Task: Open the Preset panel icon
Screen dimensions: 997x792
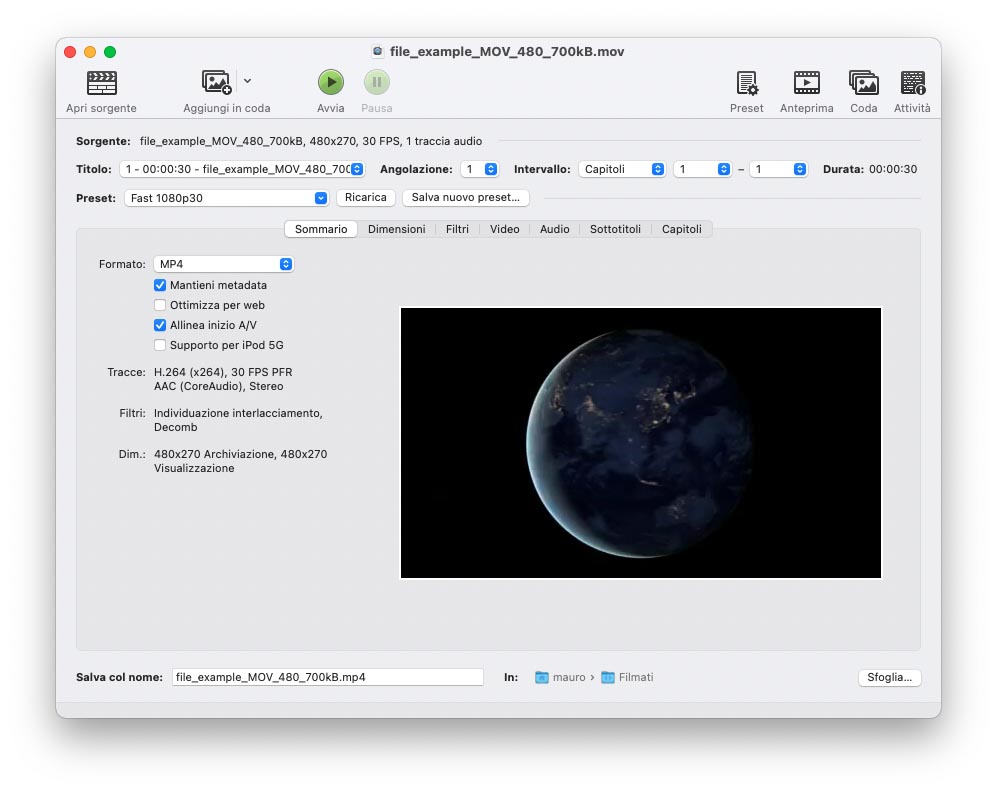Action: click(x=746, y=83)
